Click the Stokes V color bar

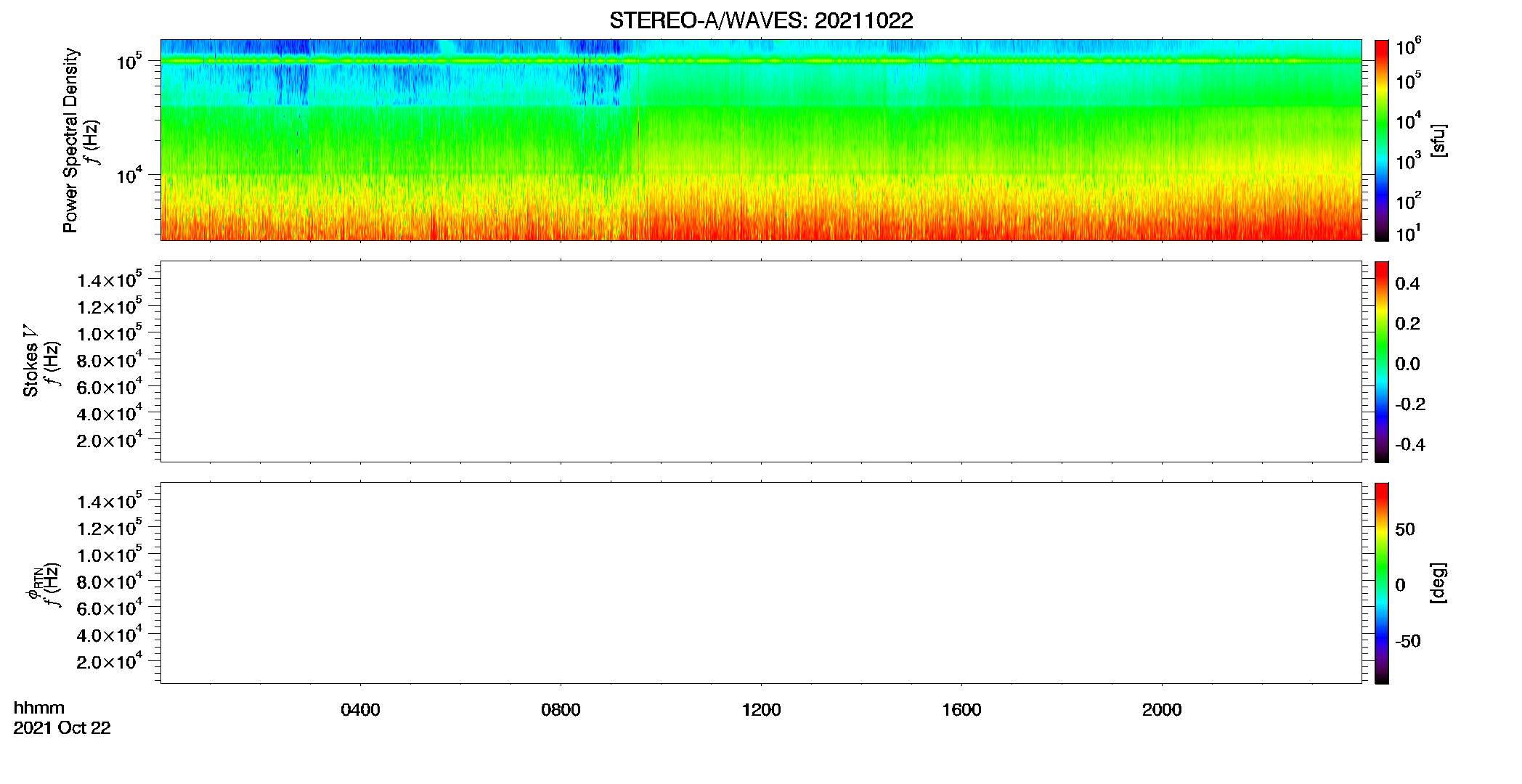pyautogui.click(x=1381, y=362)
